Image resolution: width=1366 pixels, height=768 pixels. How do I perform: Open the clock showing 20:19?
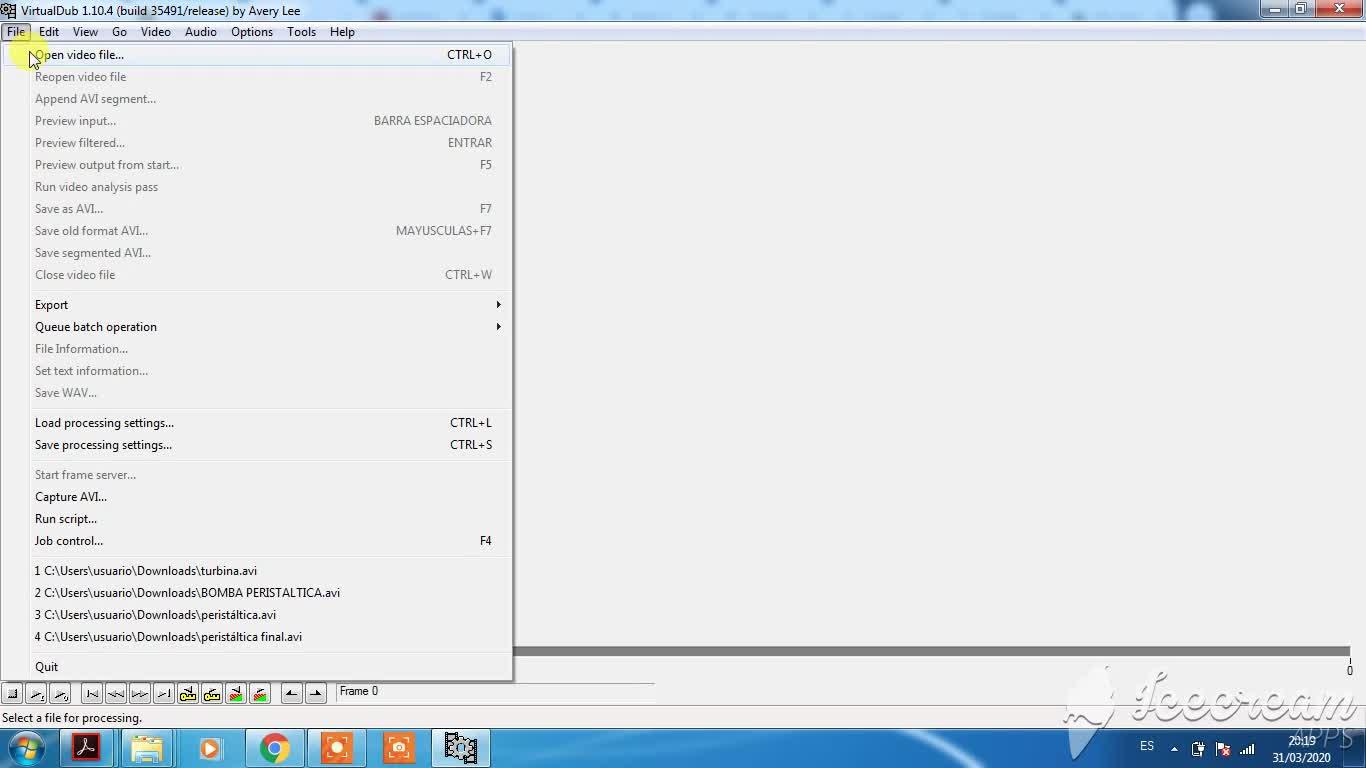click(1302, 749)
